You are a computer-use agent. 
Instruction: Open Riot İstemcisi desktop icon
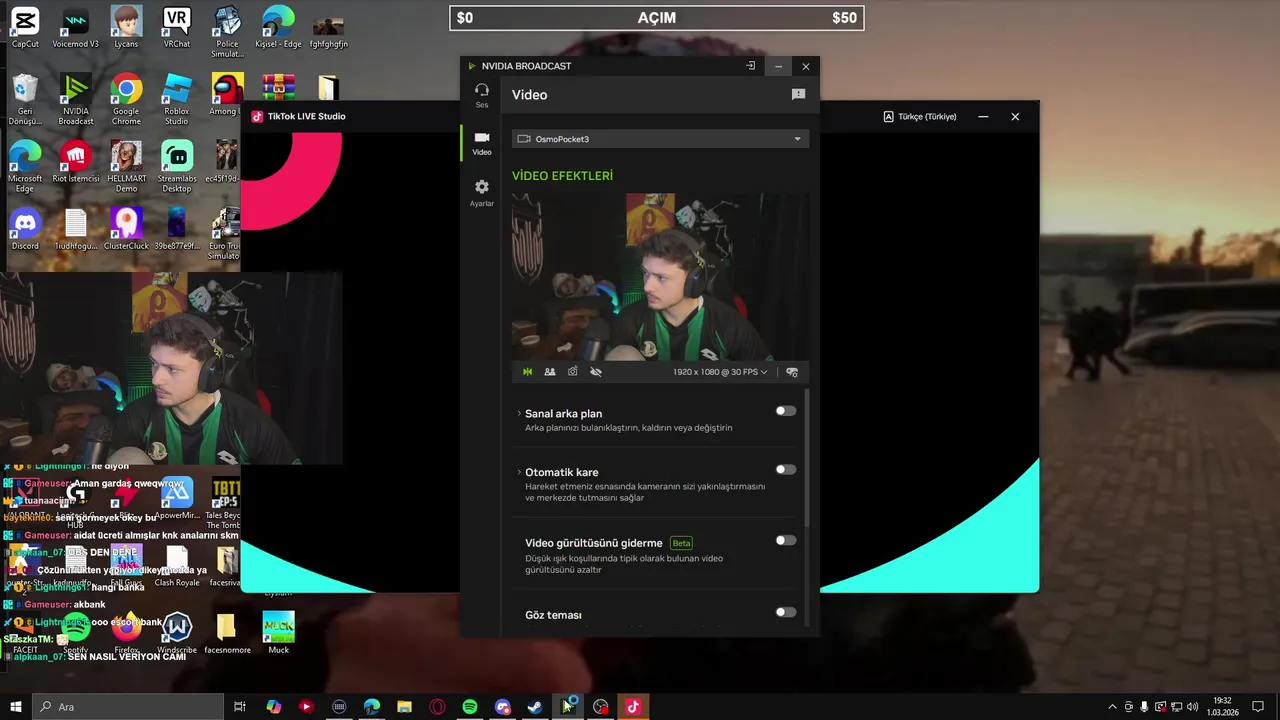pos(76,162)
